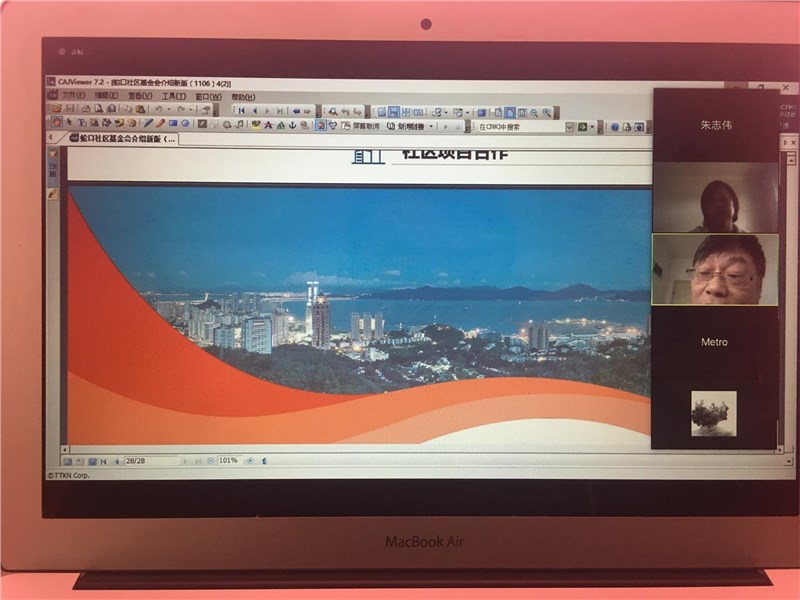Screen dimensions: 800x600
Task: Open the undo history dropdown arrow
Action: coord(168,110)
